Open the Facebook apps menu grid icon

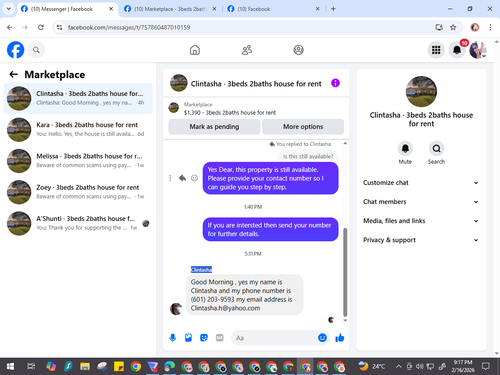[x=436, y=50]
